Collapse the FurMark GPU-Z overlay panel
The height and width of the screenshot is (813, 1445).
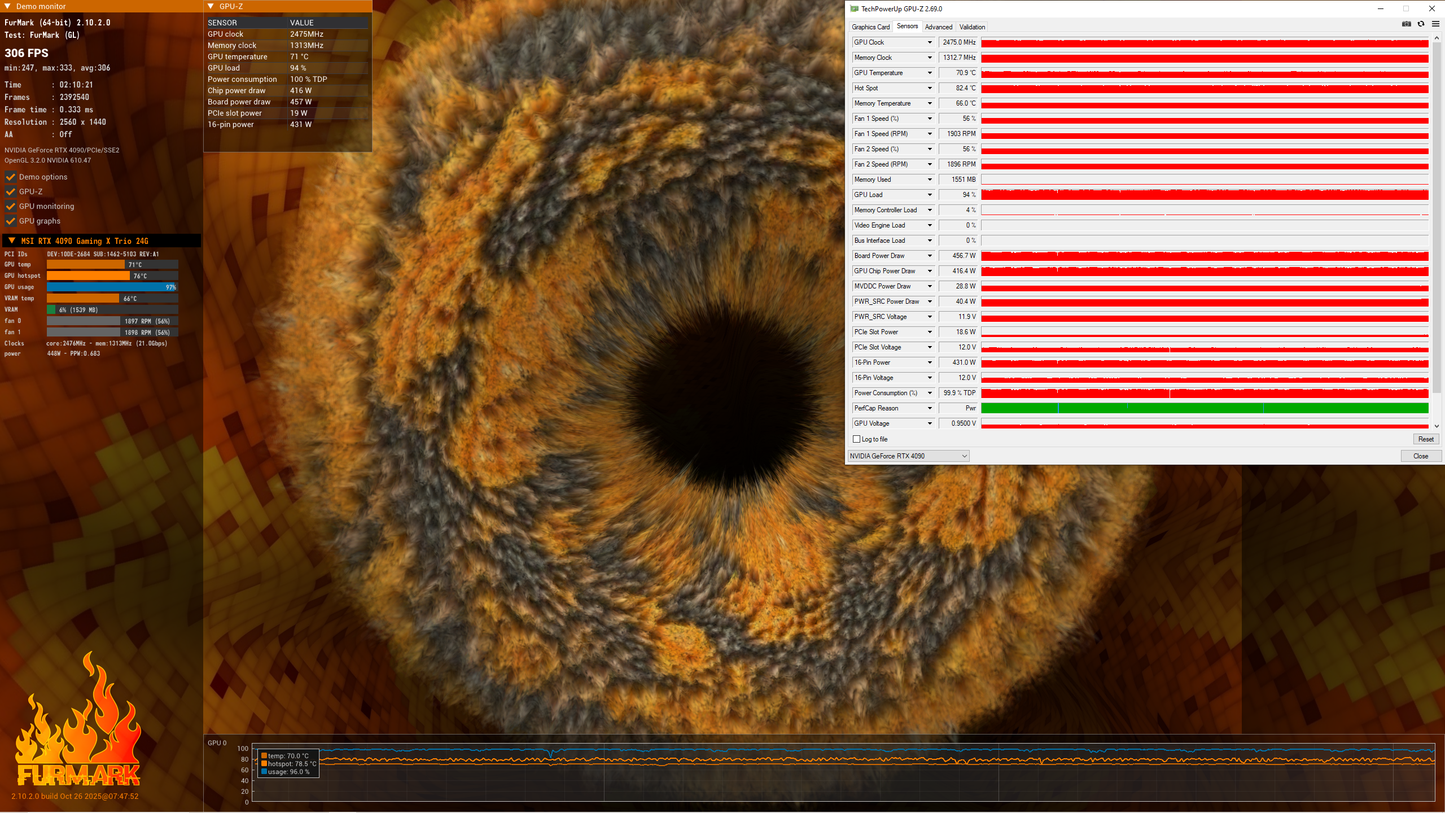pyautogui.click(x=211, y=6)
